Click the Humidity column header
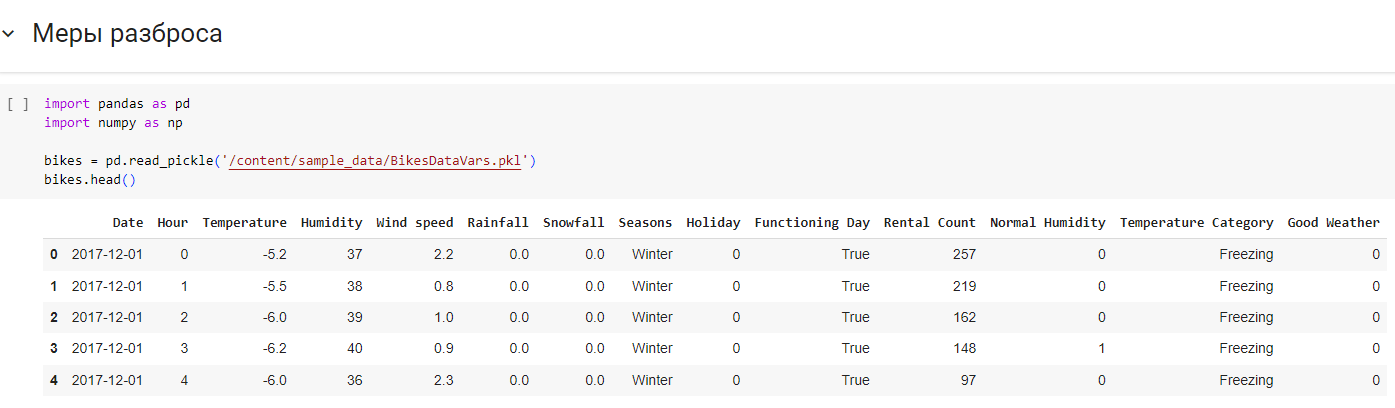Screen dimensions: 1395x408 tap(331, 223)
